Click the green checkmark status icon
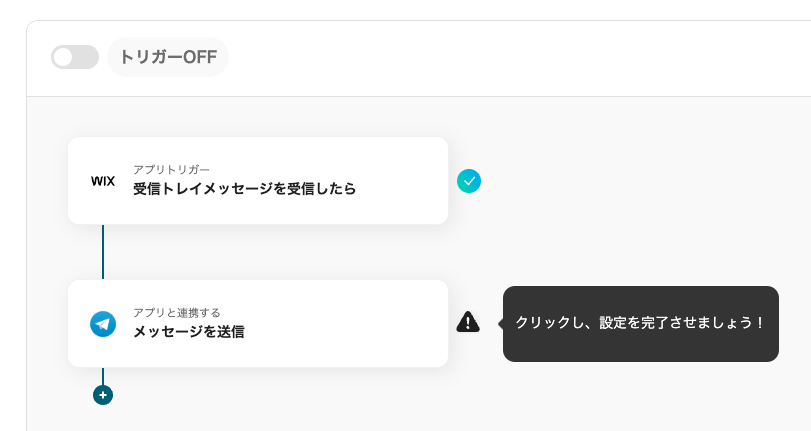Screen dimensions: 811x431 (469, 181)
